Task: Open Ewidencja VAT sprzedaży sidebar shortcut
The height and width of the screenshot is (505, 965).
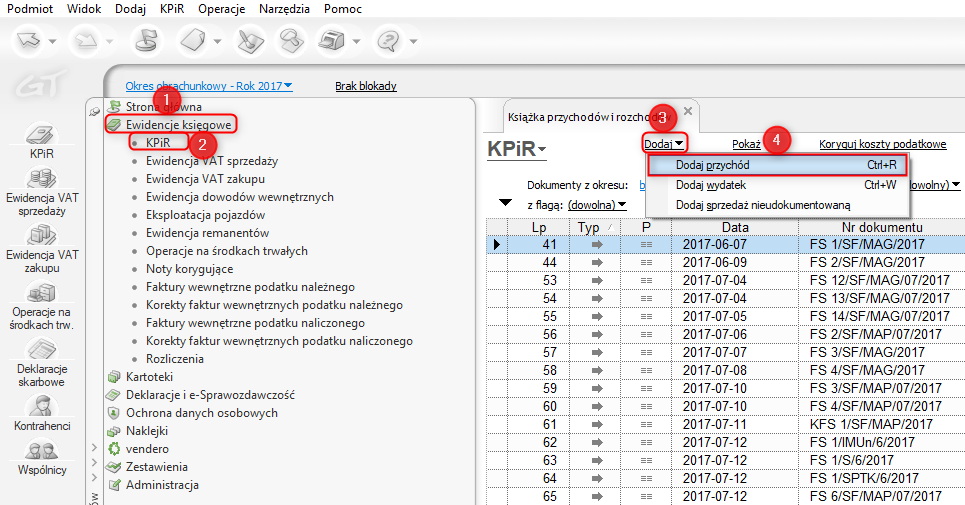Action: coord(42,193)
